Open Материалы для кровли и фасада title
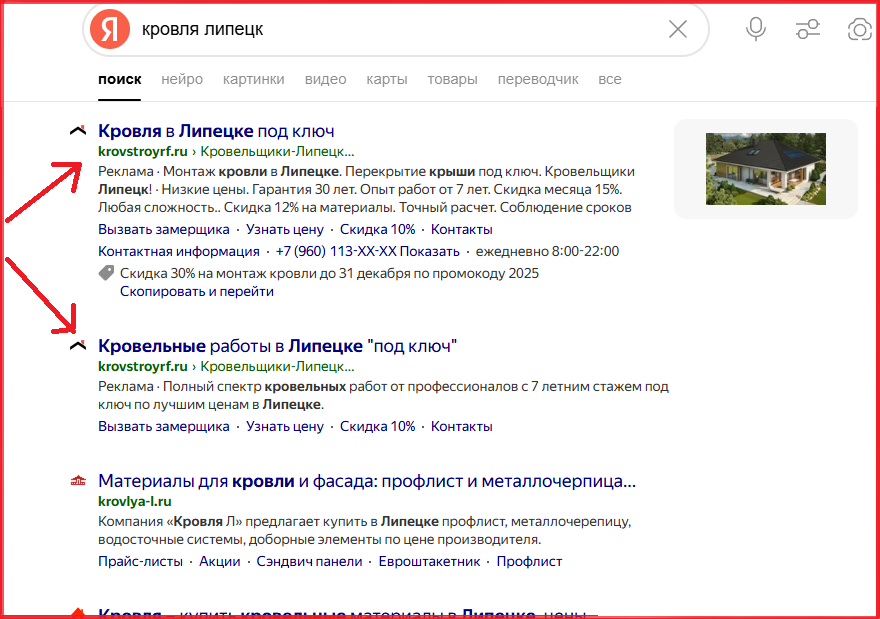This screenshot has width=880, height=619. pyautogui.click(x=367, y=481)
